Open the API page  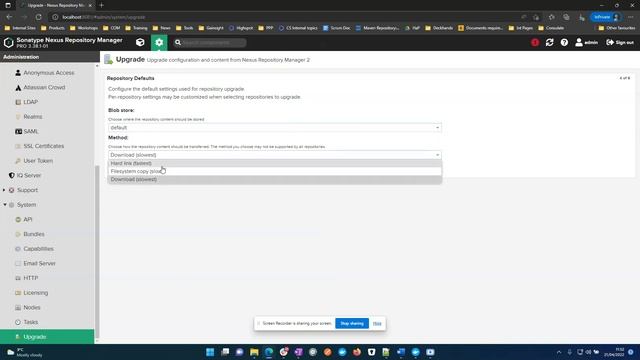point(27,220)
